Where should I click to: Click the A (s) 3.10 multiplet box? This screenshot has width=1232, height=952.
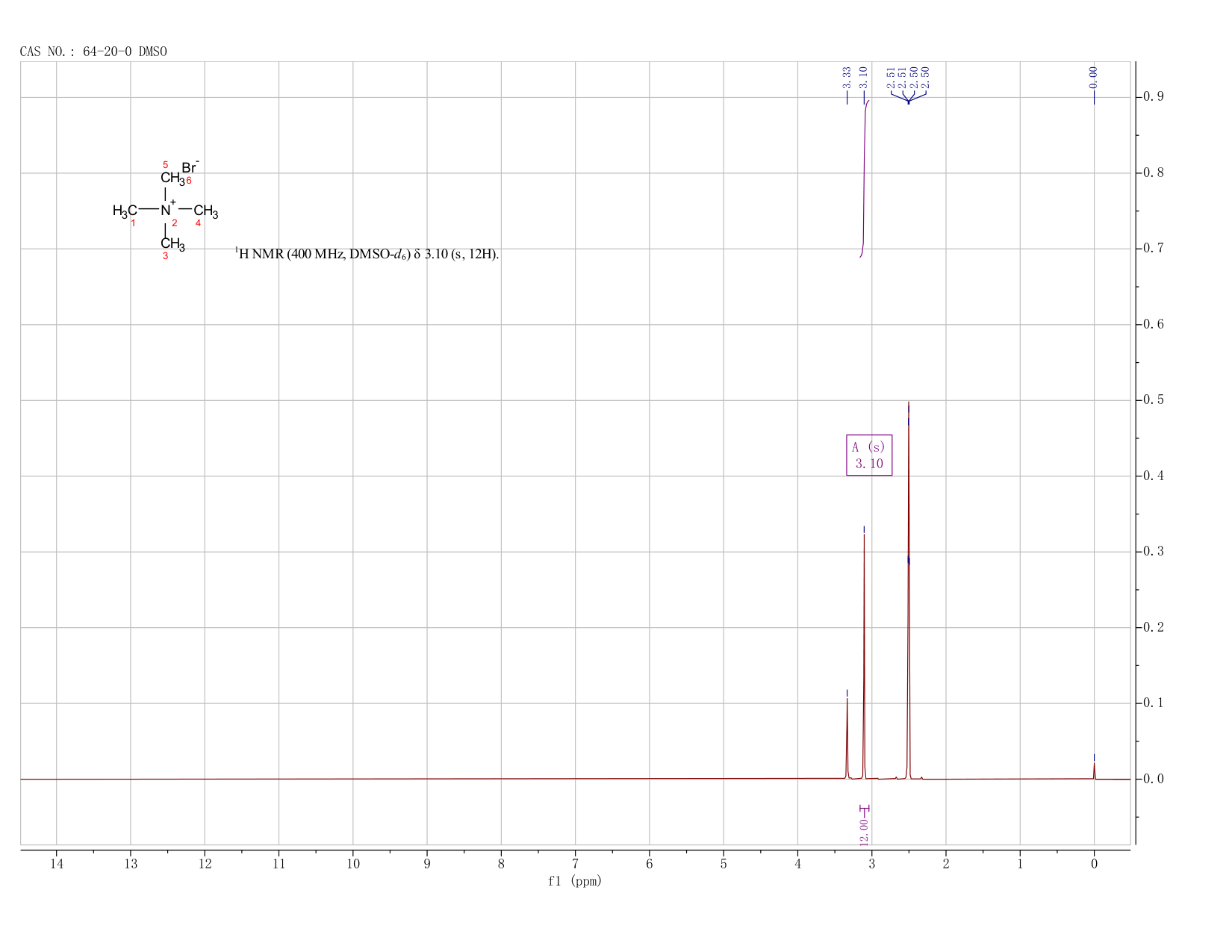click(x=869, y=455)
